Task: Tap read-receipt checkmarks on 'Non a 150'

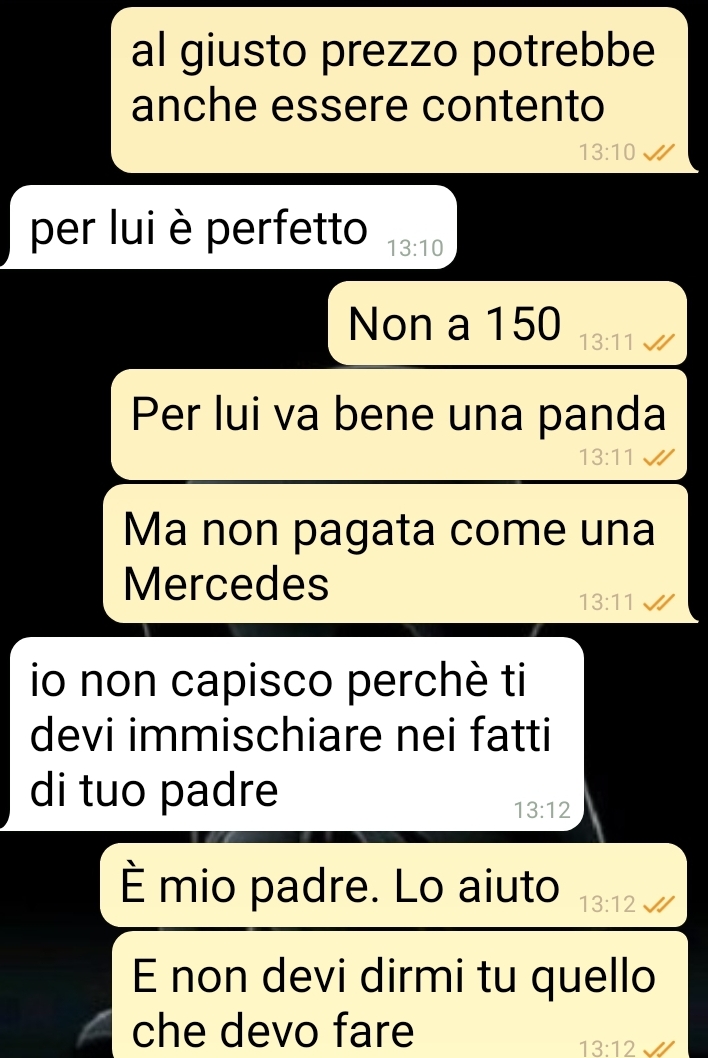Action: click(x=659, y=343)
